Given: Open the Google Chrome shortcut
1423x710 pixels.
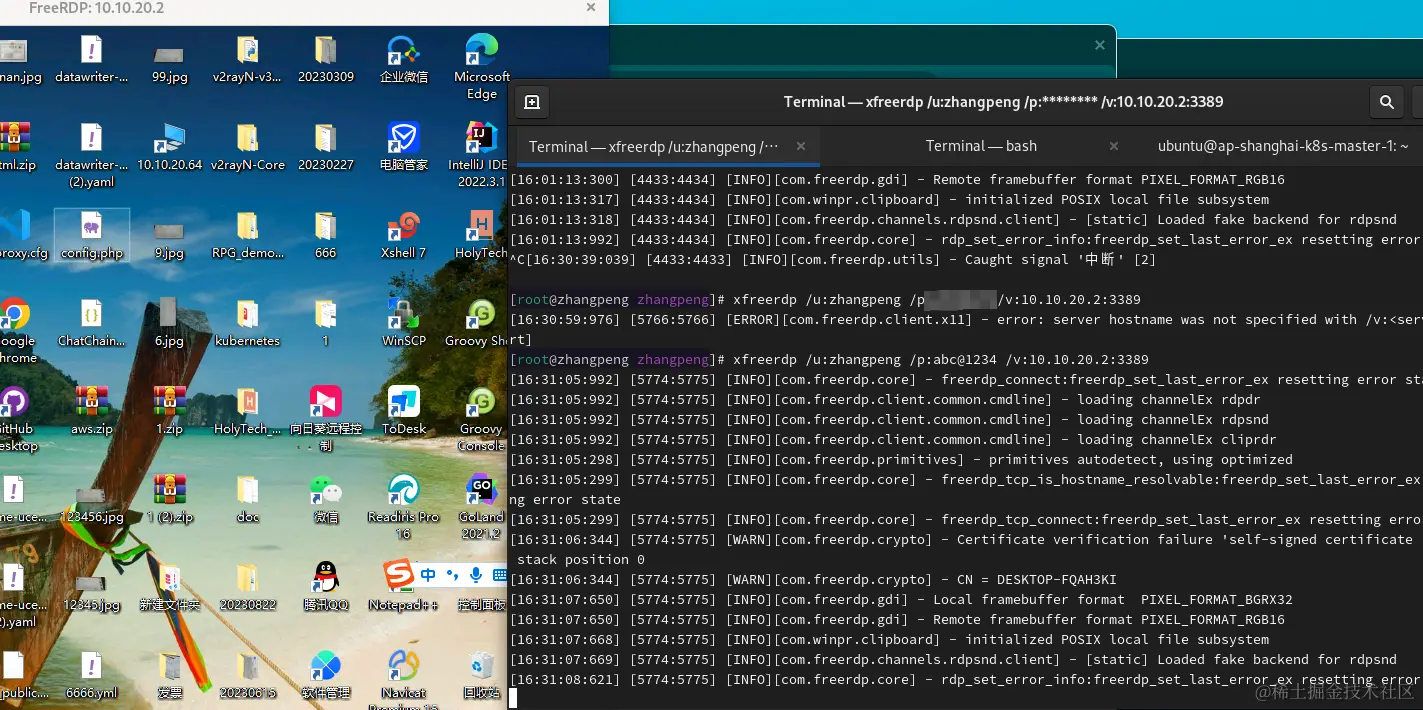Looking at the screenshot, I should [15, 331].
